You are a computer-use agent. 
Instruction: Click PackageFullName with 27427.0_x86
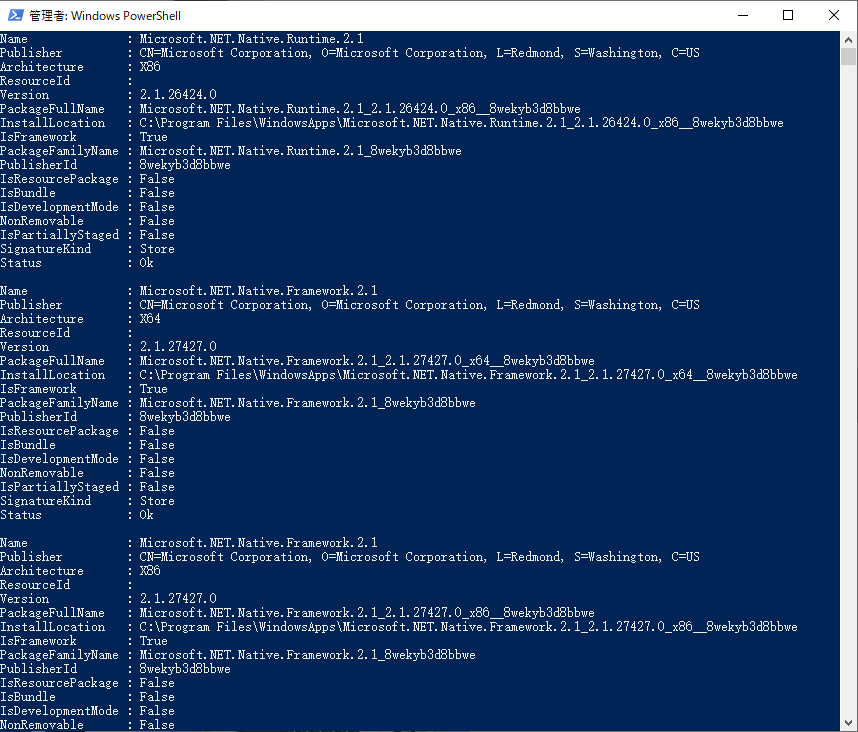coord(367,613)
